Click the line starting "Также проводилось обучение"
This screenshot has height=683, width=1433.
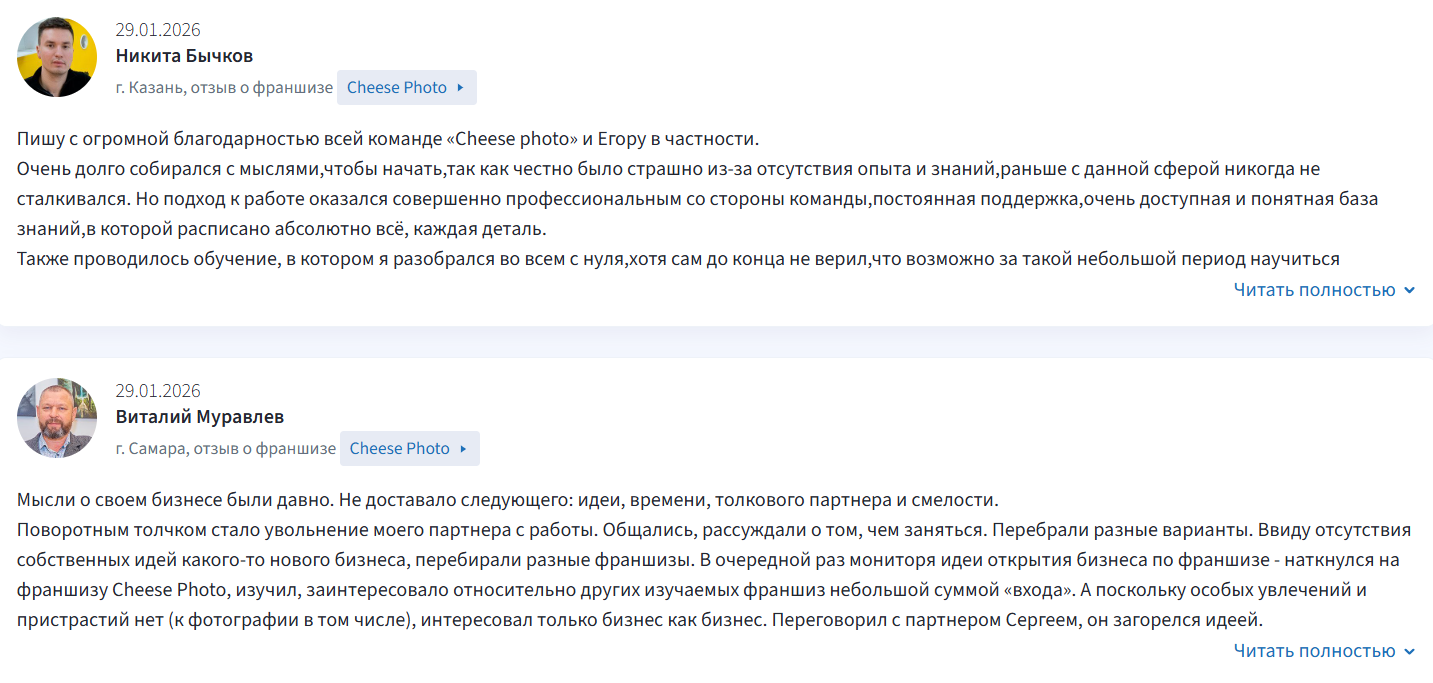(x=677, y=260)
